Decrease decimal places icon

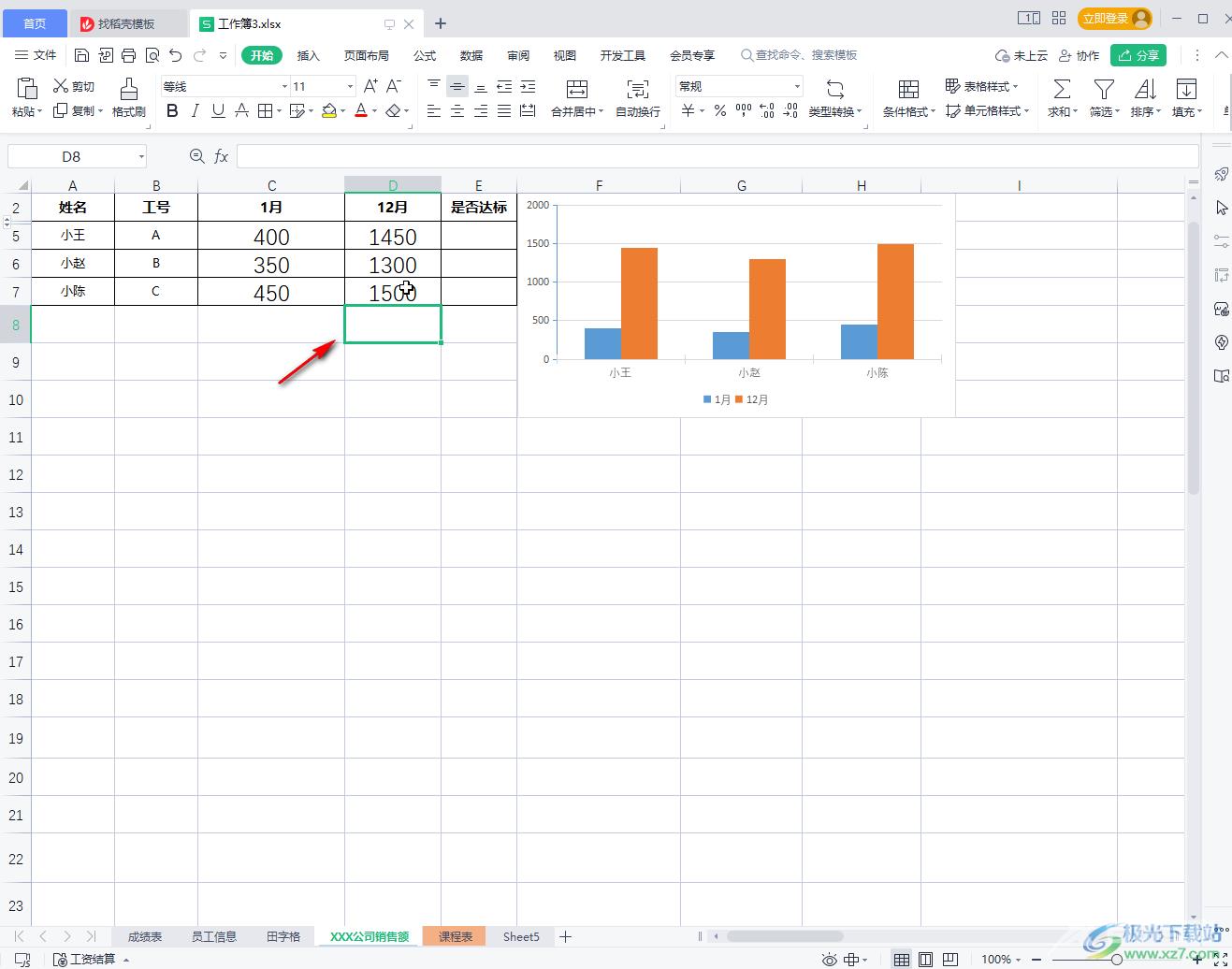[x=790, y=110]
